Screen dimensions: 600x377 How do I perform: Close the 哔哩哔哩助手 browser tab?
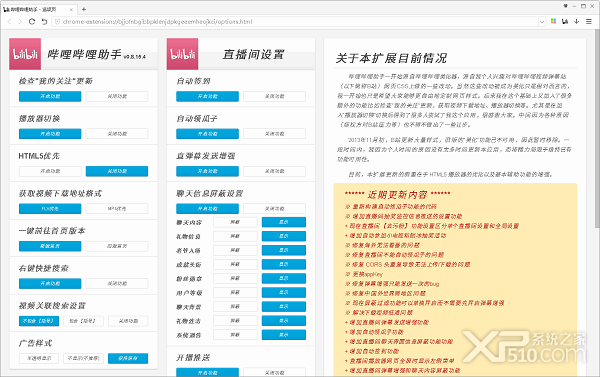[x=71, y=9]
